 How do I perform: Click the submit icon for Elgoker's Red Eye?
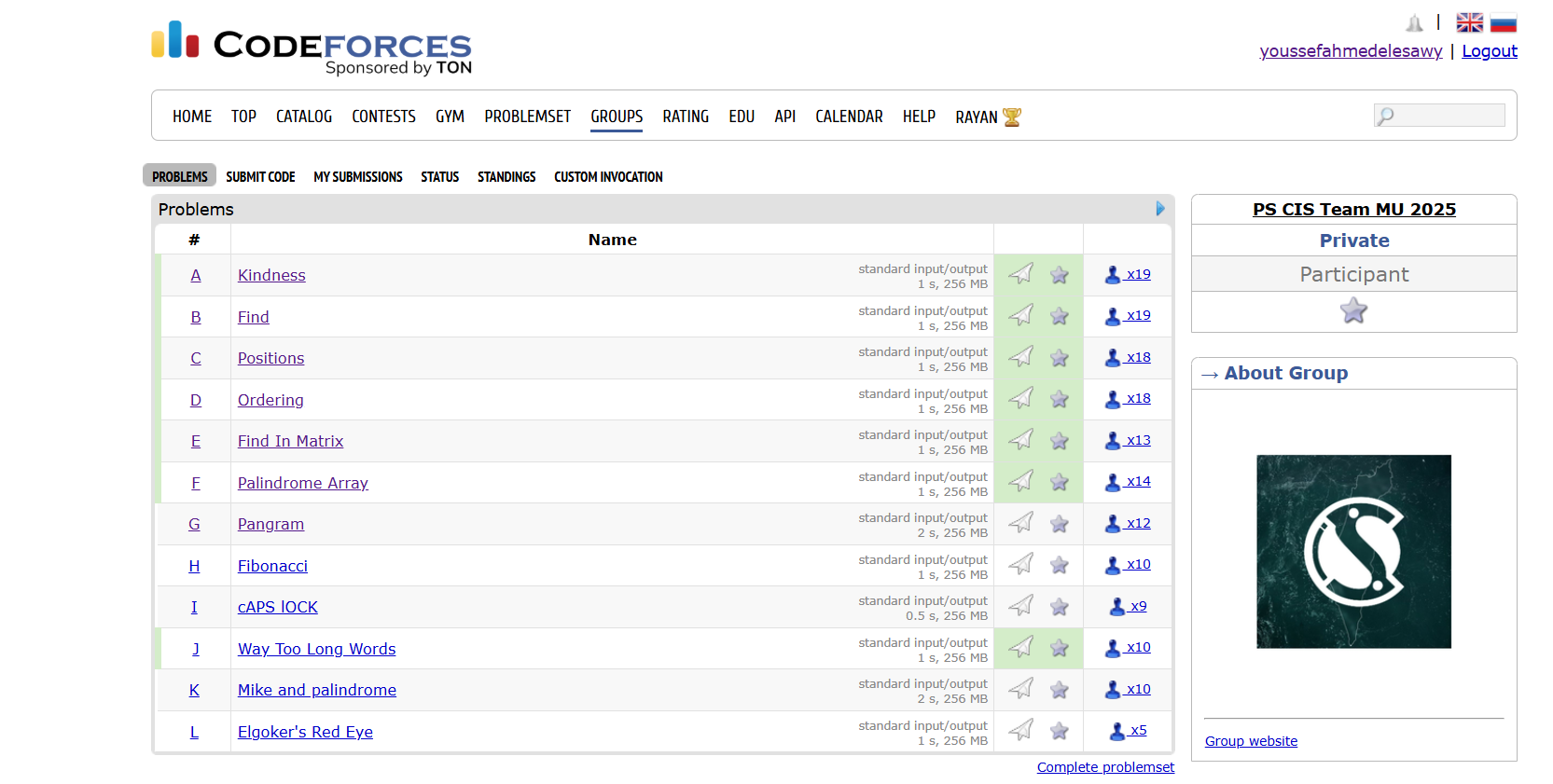click(x=1021, y=730)
